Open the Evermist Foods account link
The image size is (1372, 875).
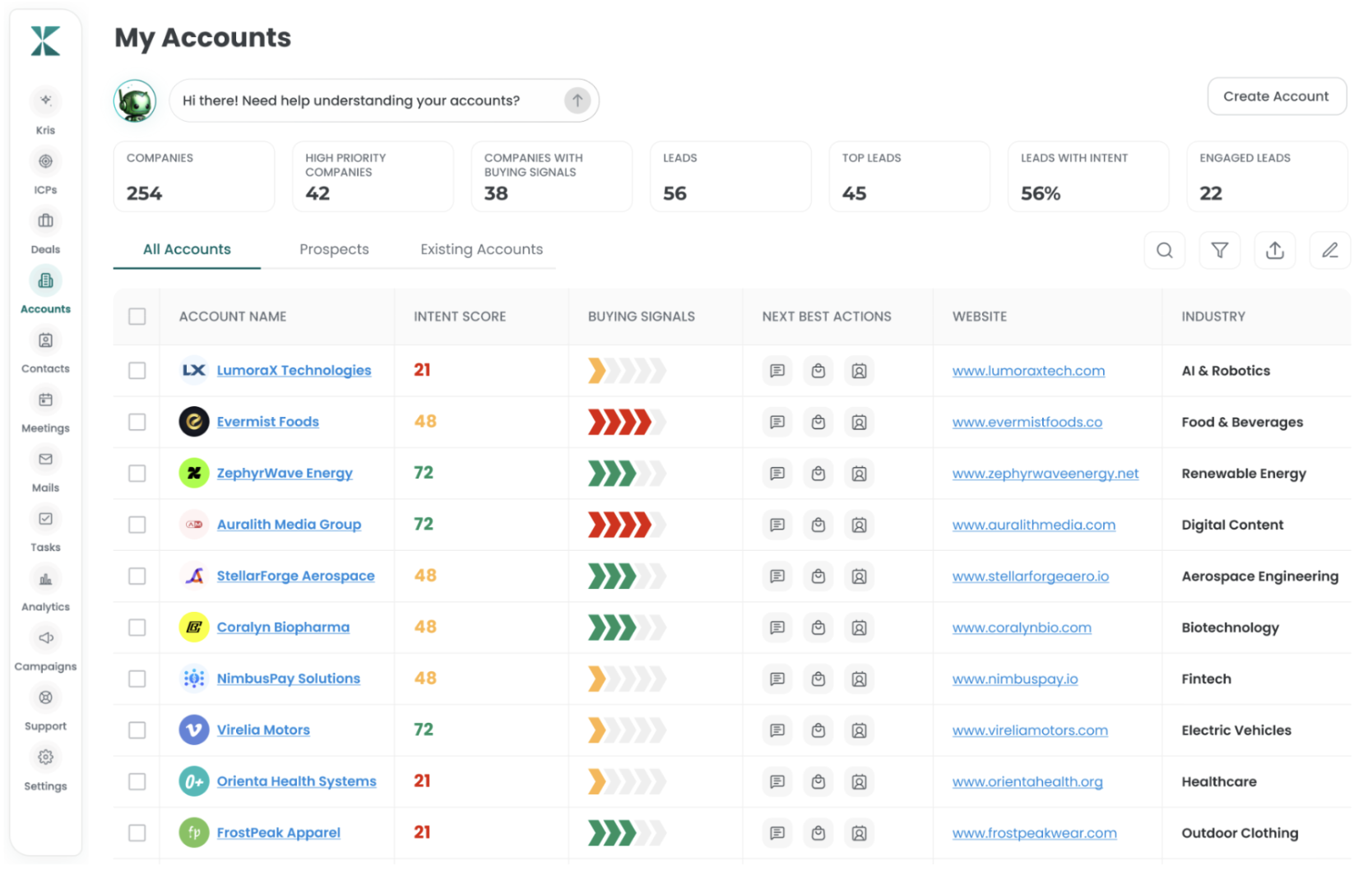tap(268, 422)
